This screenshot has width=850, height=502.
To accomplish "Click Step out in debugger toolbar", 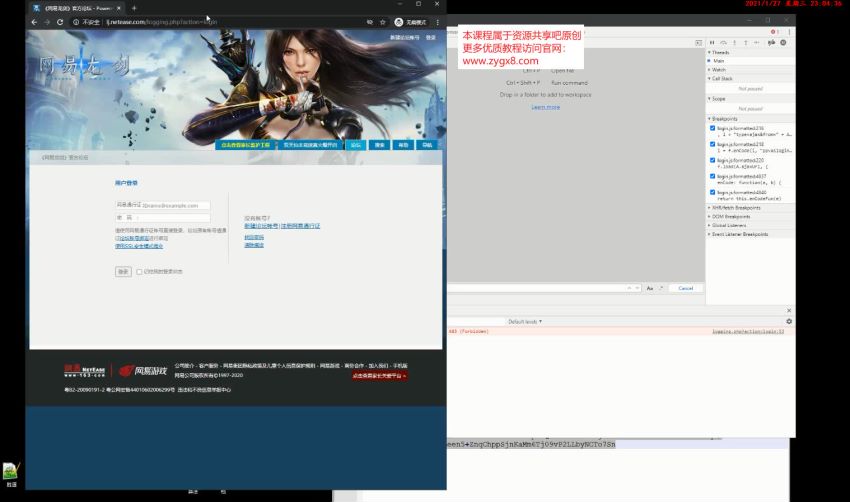I will pyautogui.click(x=745, y=42).
